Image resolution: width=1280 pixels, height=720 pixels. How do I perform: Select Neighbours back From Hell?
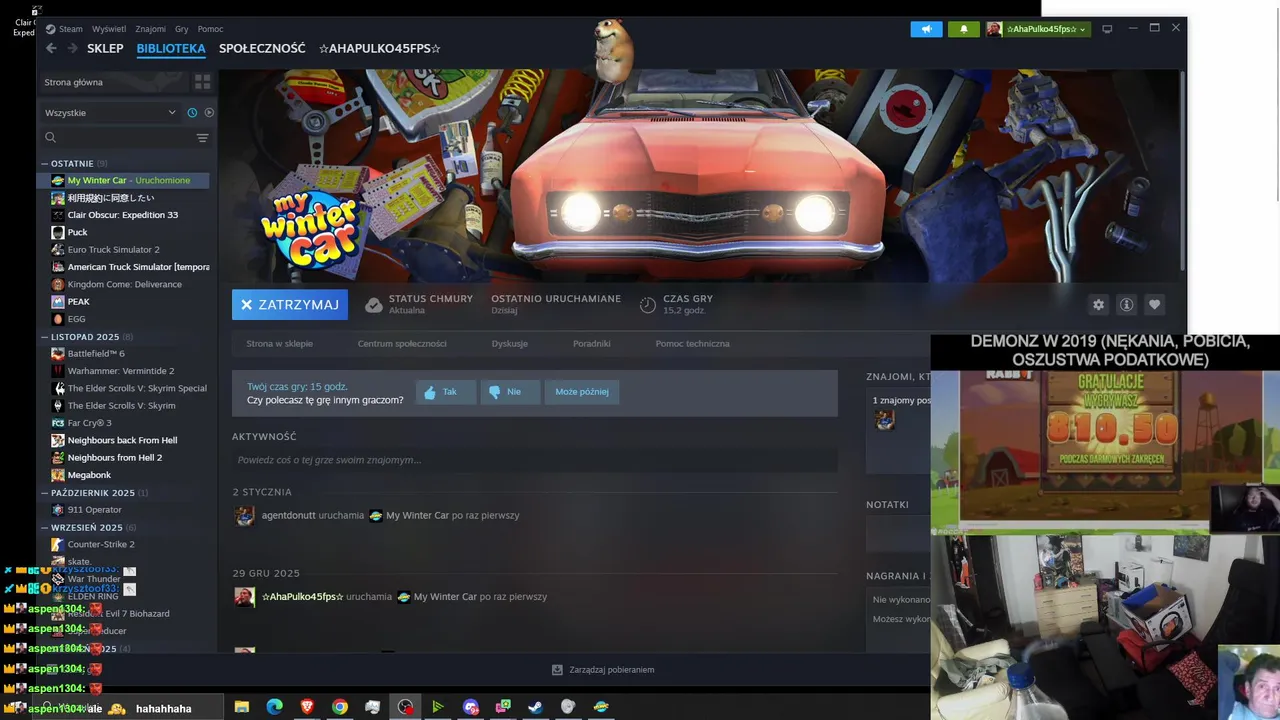[124, 440]
